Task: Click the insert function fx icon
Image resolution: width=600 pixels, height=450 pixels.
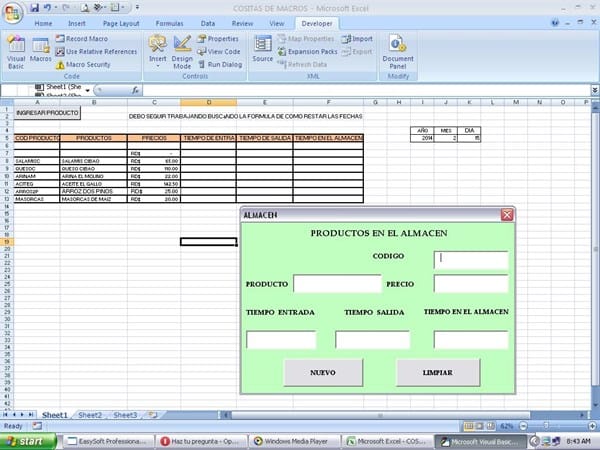Action: click(135, 90)
